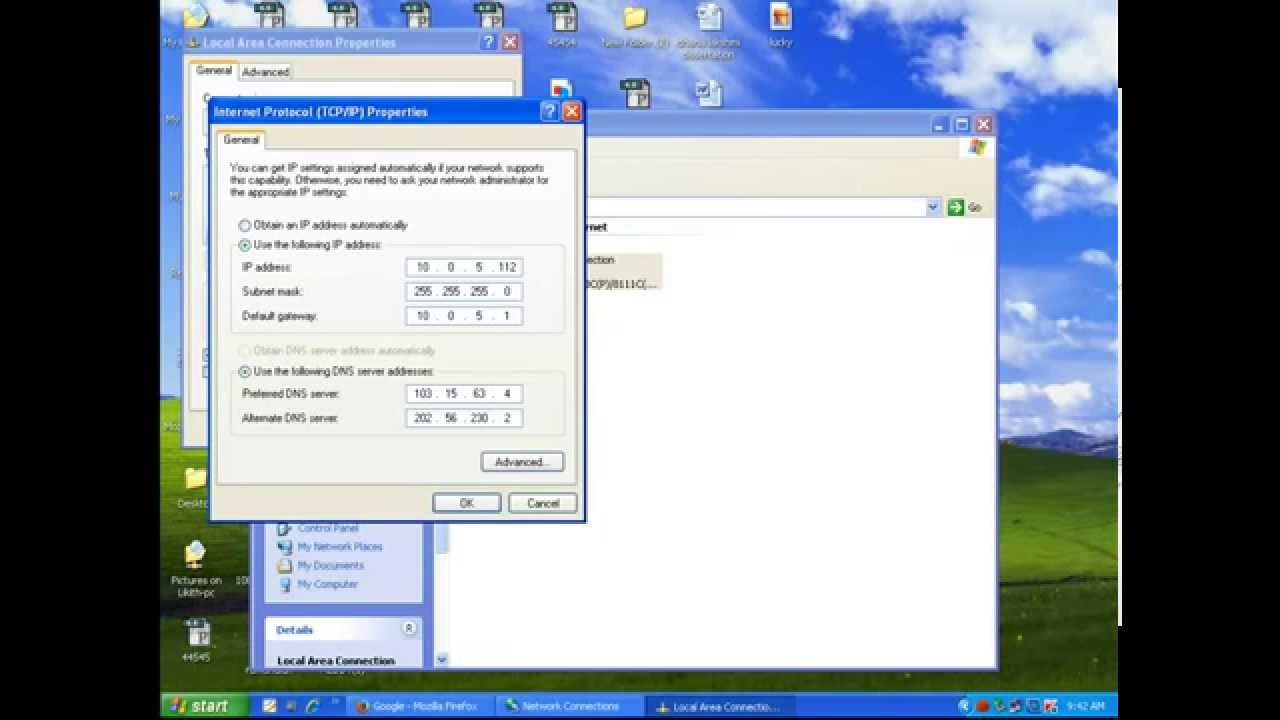This screenshot has height=720, width=1280.
Task: Open Control Panel link in Other Places
Action: (x=328, y=528)
